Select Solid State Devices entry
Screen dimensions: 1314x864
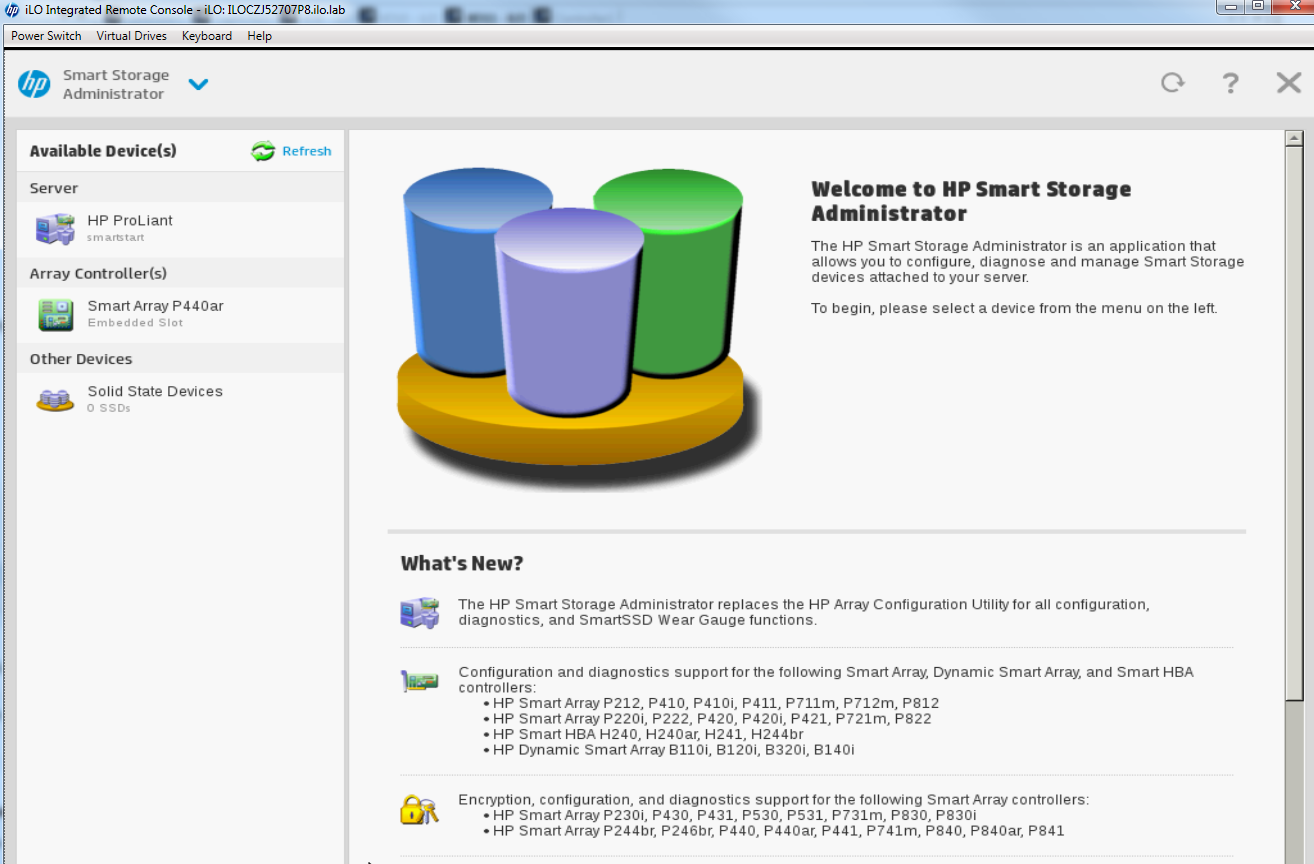(181, 399)
